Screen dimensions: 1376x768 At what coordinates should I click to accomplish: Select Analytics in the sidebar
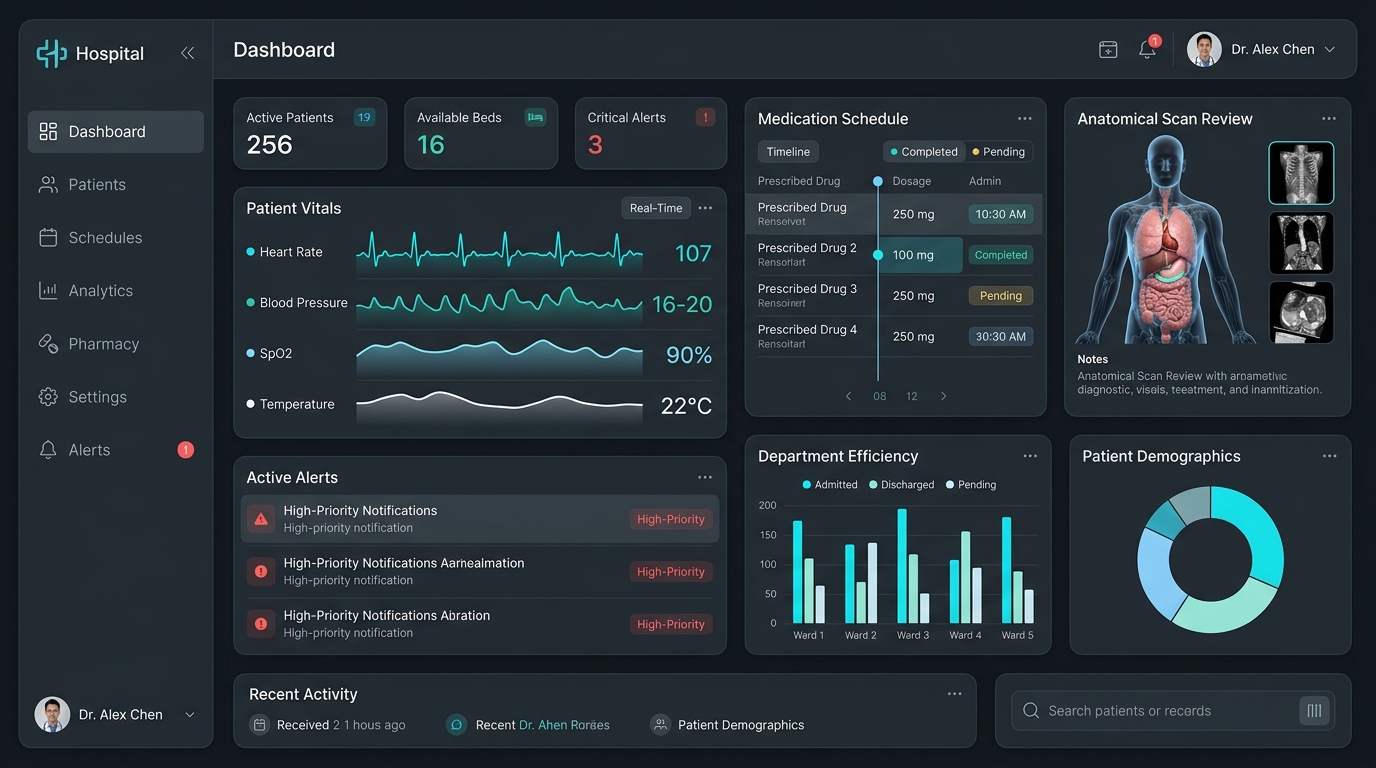[116, 291]
